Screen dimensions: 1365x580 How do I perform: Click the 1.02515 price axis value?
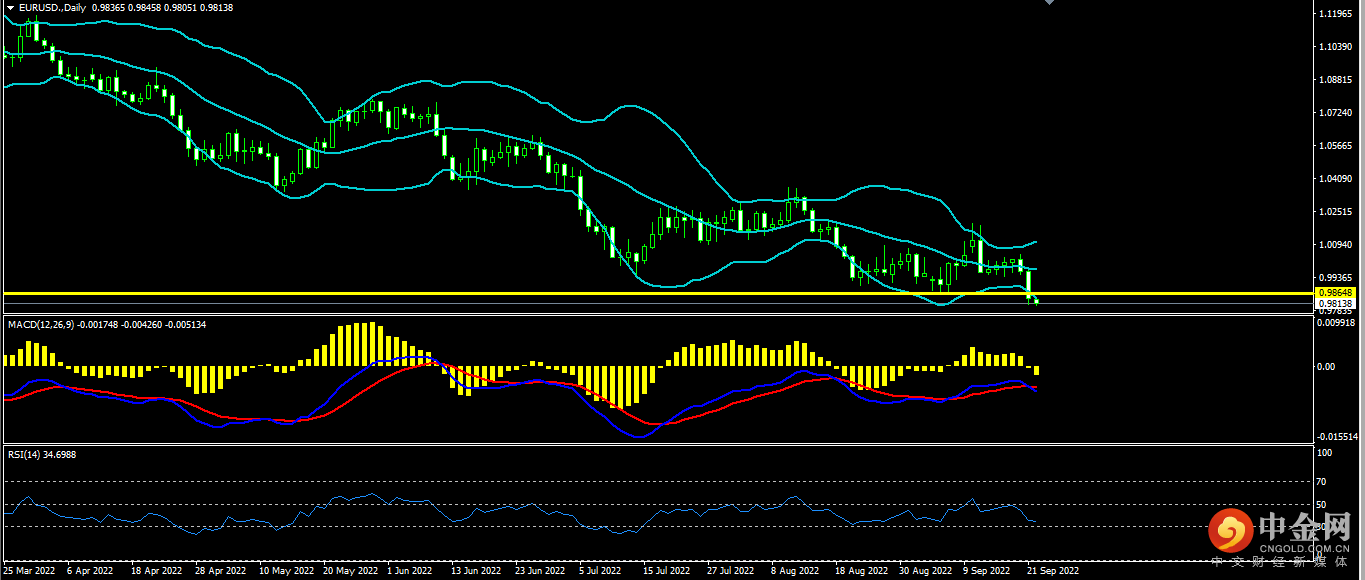pyautogui.click(x=1336, y=212)
